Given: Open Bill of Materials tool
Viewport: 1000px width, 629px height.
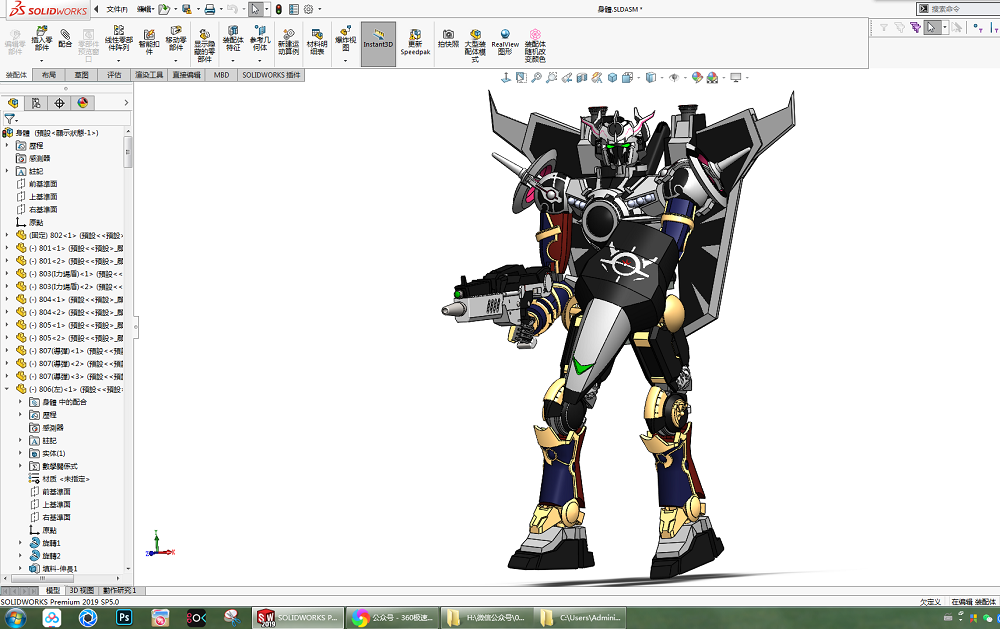Looking at the screenshot, I should coord(317,43).
